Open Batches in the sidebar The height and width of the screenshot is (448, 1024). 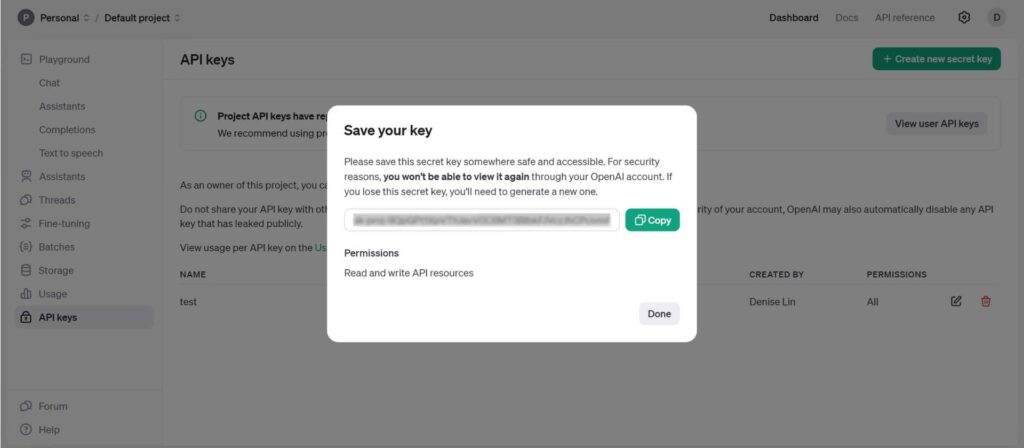click(x=56, y=247)
